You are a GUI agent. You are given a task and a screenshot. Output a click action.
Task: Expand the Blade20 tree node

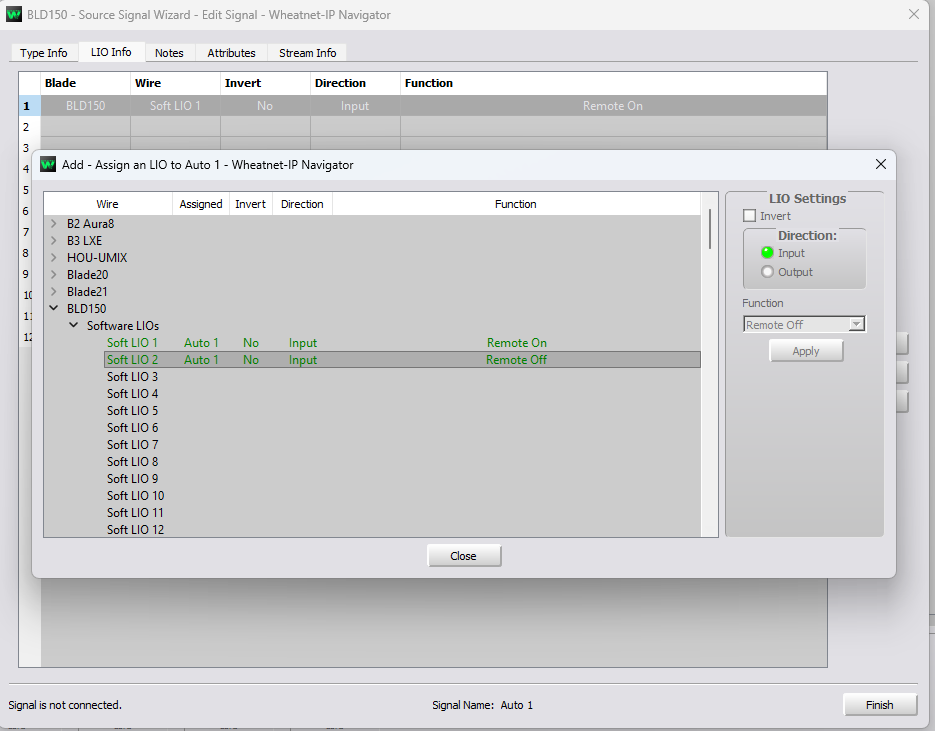tap(54, 274)
